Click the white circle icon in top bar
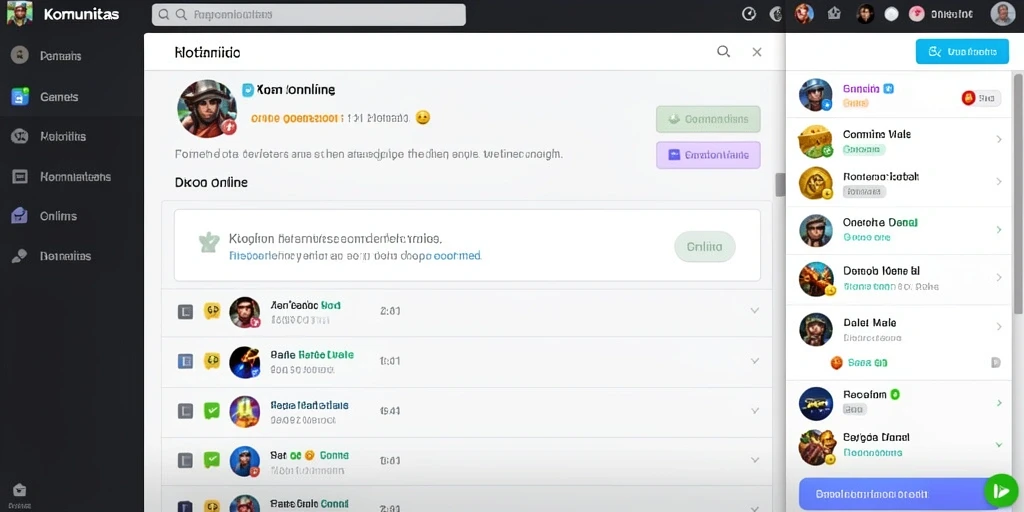This screenshot has height=512, width=1024. 891,14
